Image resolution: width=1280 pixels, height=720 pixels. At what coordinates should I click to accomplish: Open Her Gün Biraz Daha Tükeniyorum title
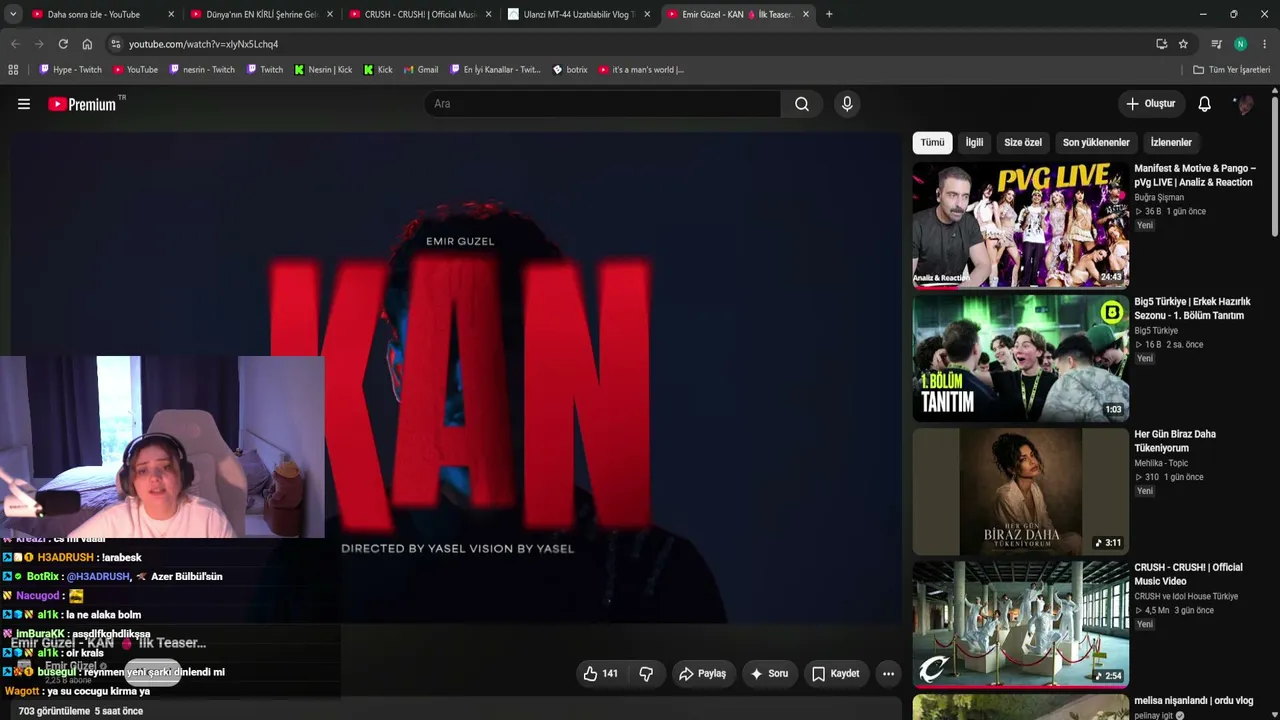click(1175, 441)
